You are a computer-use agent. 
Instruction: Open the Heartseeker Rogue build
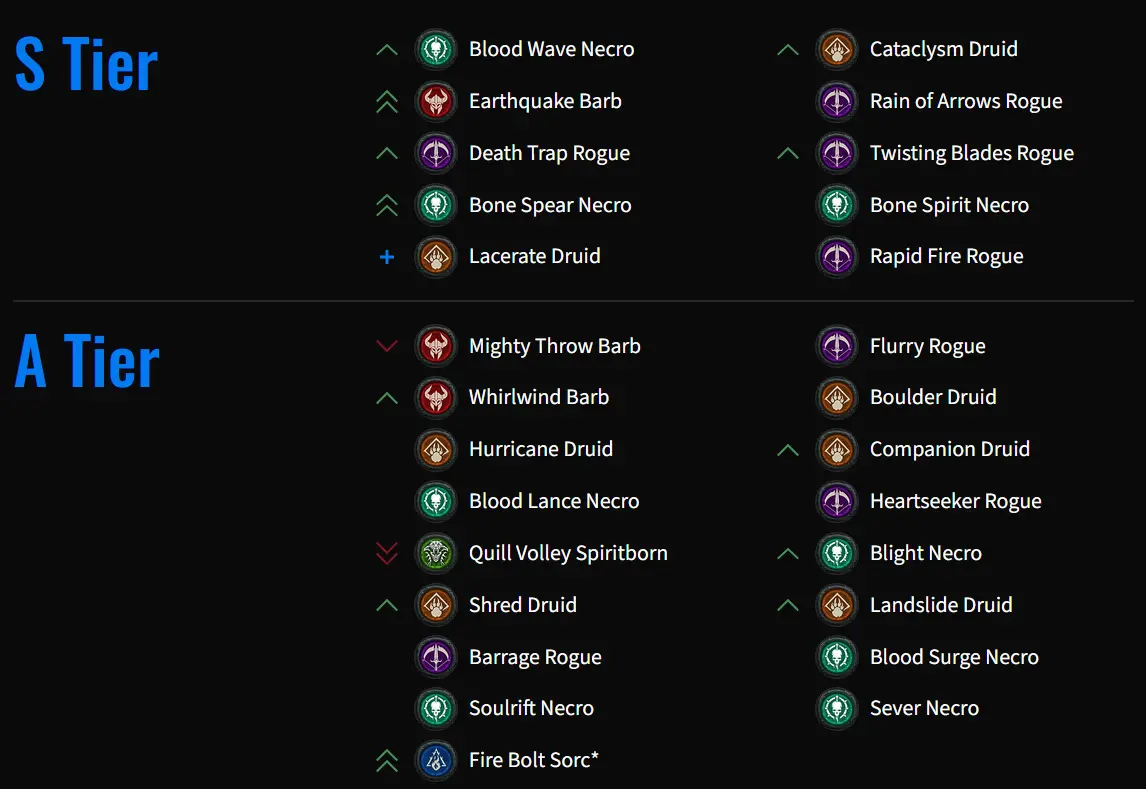coord(955,501)
